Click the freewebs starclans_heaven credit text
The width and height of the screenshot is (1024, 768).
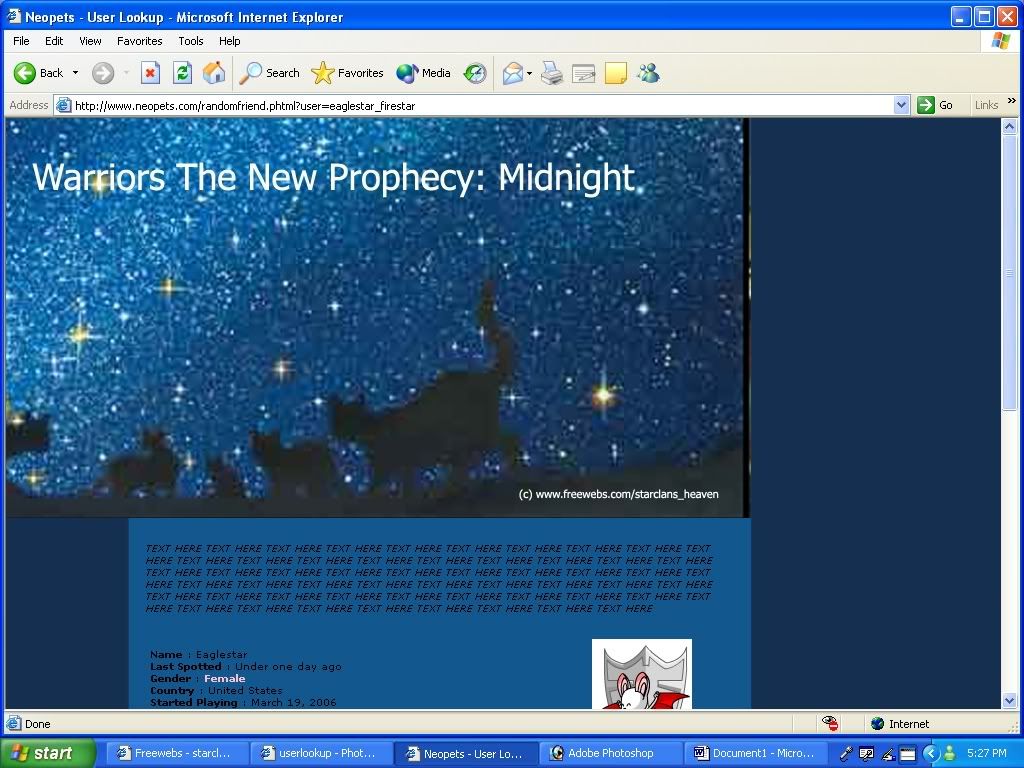[618, 494]
